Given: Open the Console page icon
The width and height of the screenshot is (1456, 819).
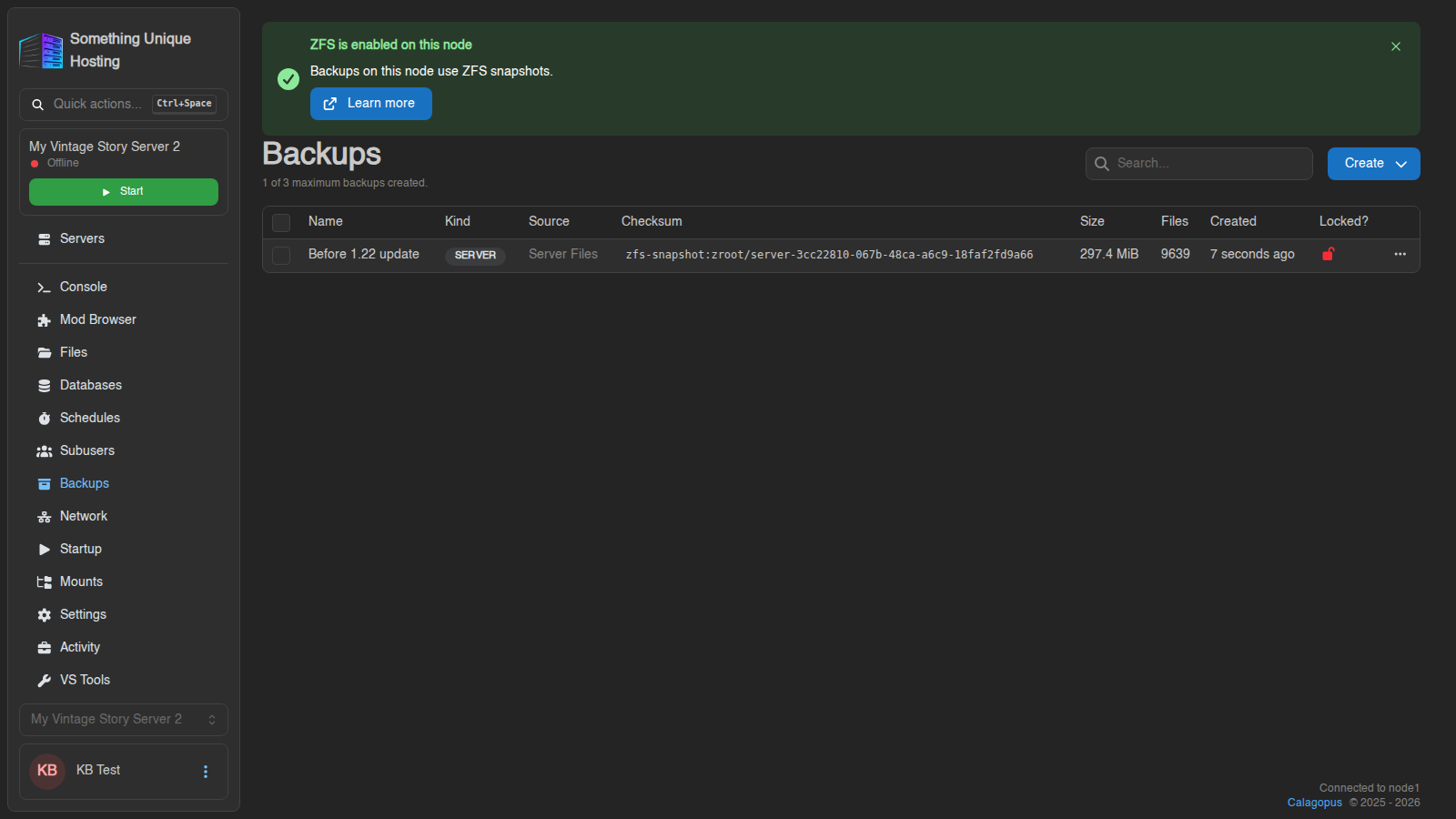Looking at the screenshot, I should coord(44,288).
